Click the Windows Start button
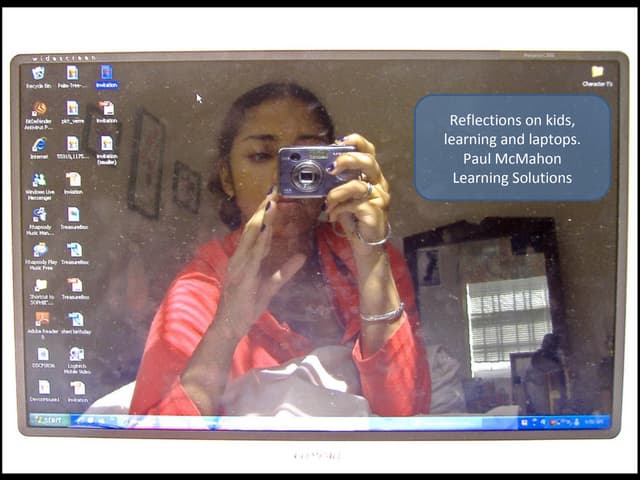Image resolution: width=640 pixels, height=480 pixels. [49, 421]
